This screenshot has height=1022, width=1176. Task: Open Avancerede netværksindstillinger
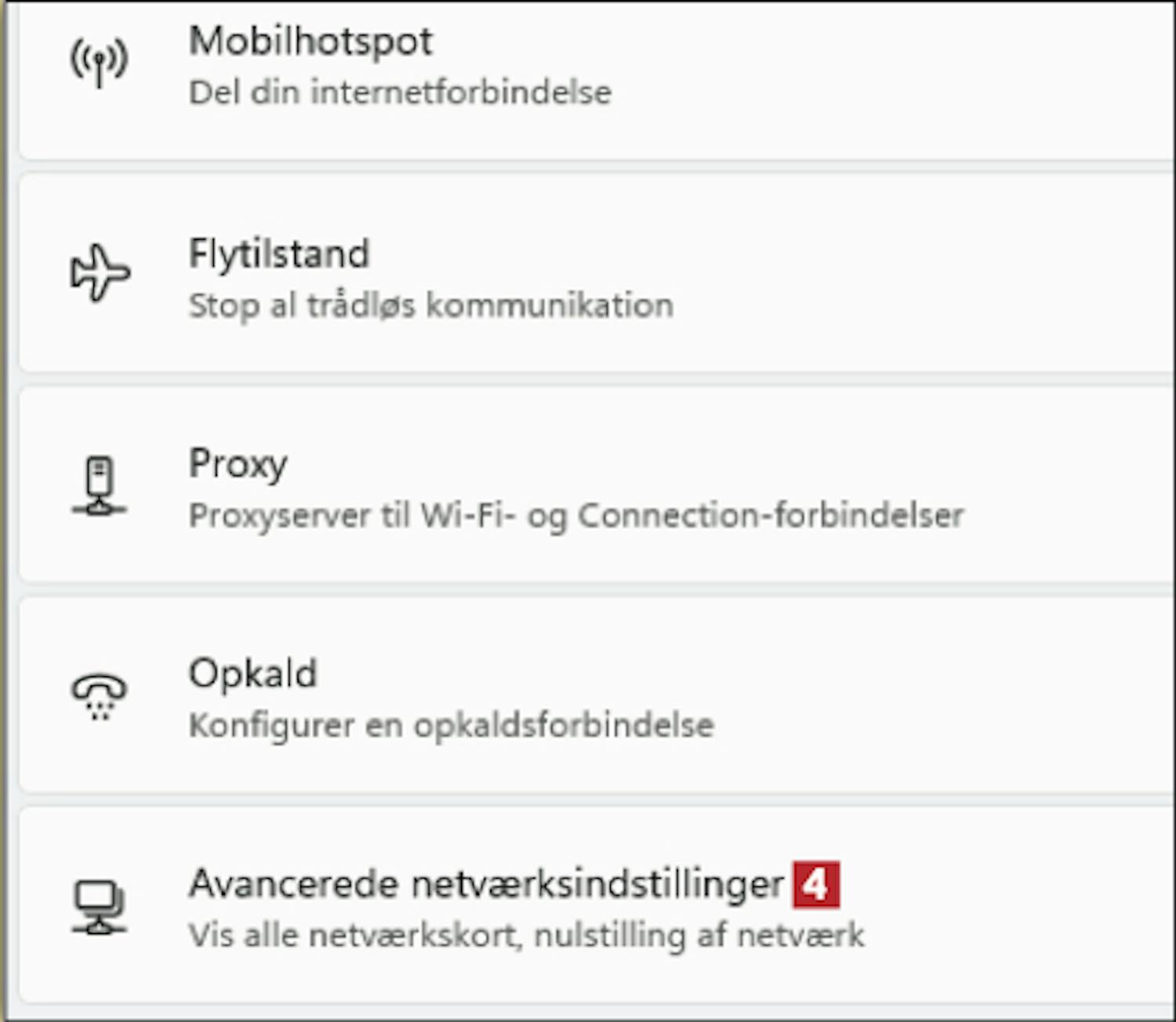click(x=486, y=885)
